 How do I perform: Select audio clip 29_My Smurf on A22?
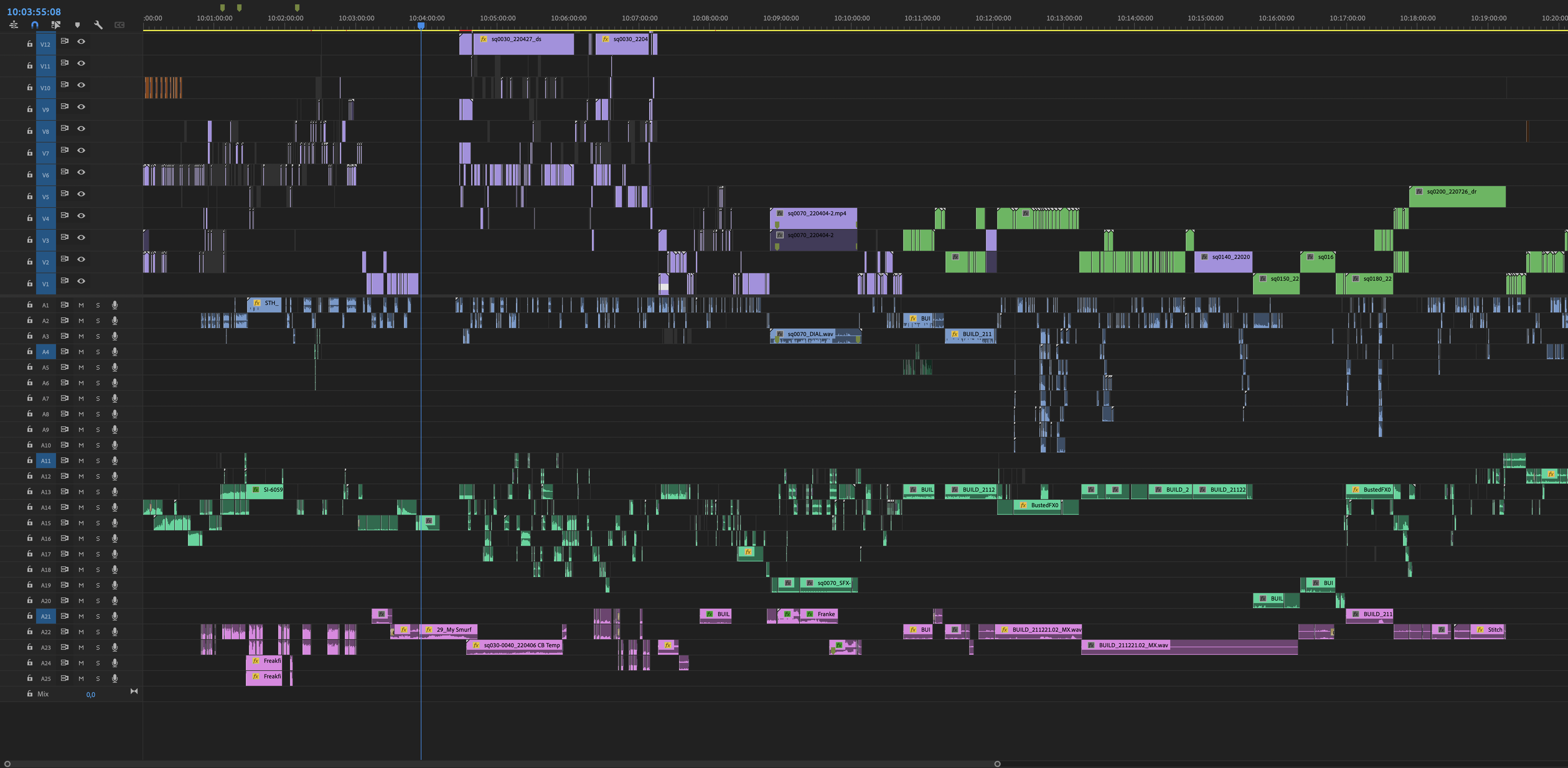tap(448, 632)
